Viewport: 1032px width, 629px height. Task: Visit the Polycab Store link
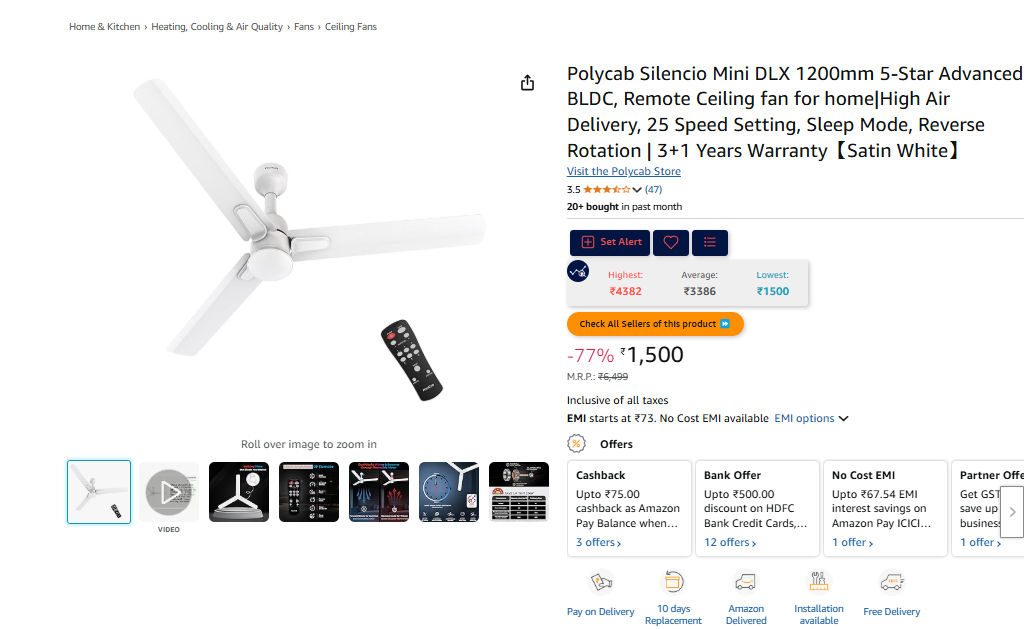pyautogui.click(x=623, y=172)
